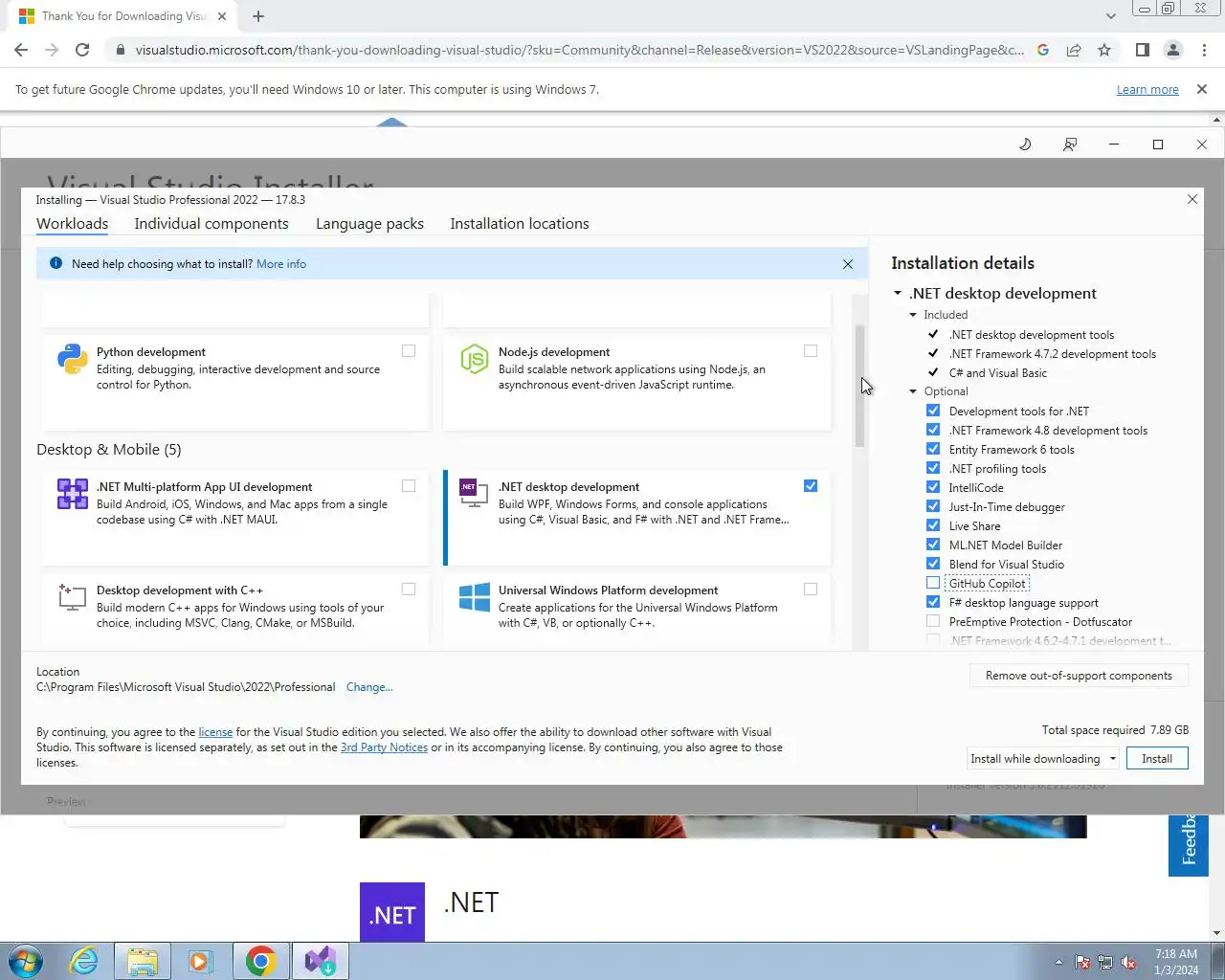This screenshot has width=1225, height=980.
Task: Open Windows Media Player from taskbar
Action: [199, 961]
